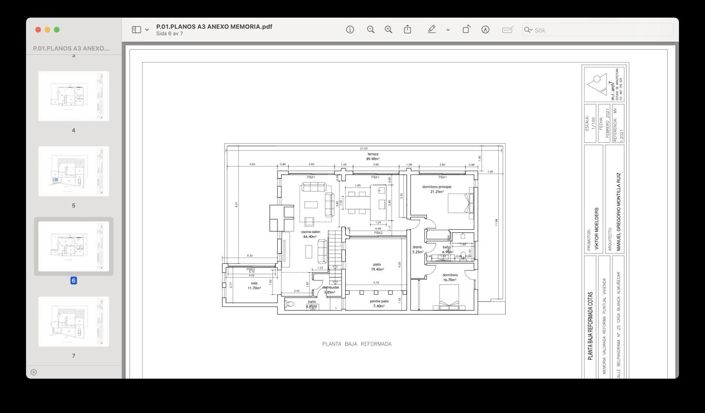Select the markup pen tool
Screen dimensions: 705x413
431,30
